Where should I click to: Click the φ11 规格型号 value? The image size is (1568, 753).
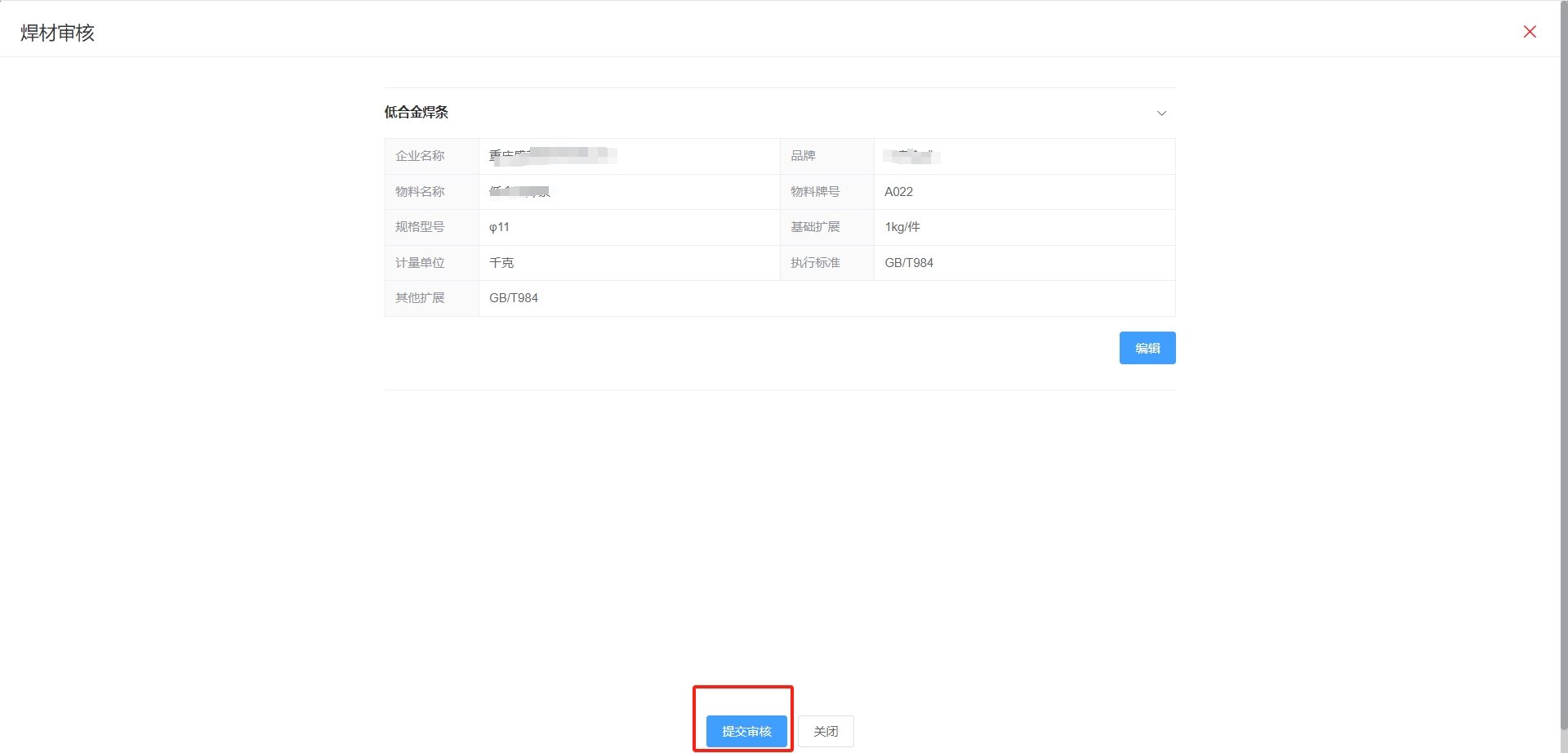coord(499,227)
